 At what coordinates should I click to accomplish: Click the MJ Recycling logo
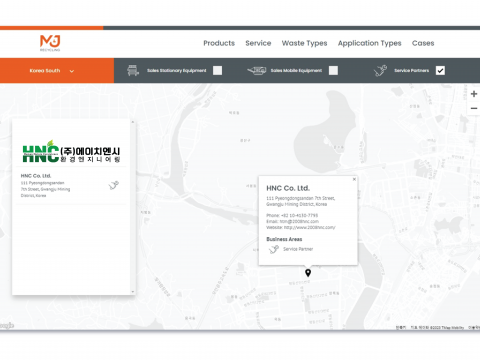[50, 43]
